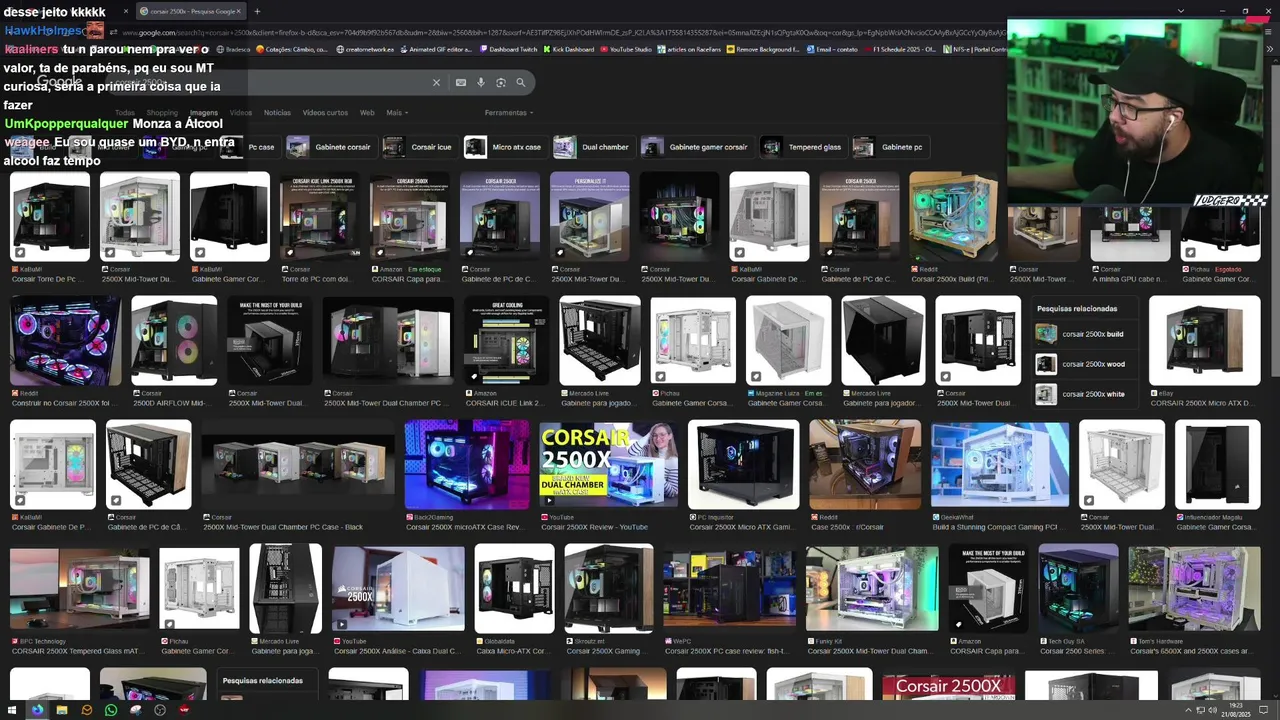The image size is (1280, 720).
Task: Filter by Gabinete pc chip
Action: pyautogui.click(x=889, y=147)
